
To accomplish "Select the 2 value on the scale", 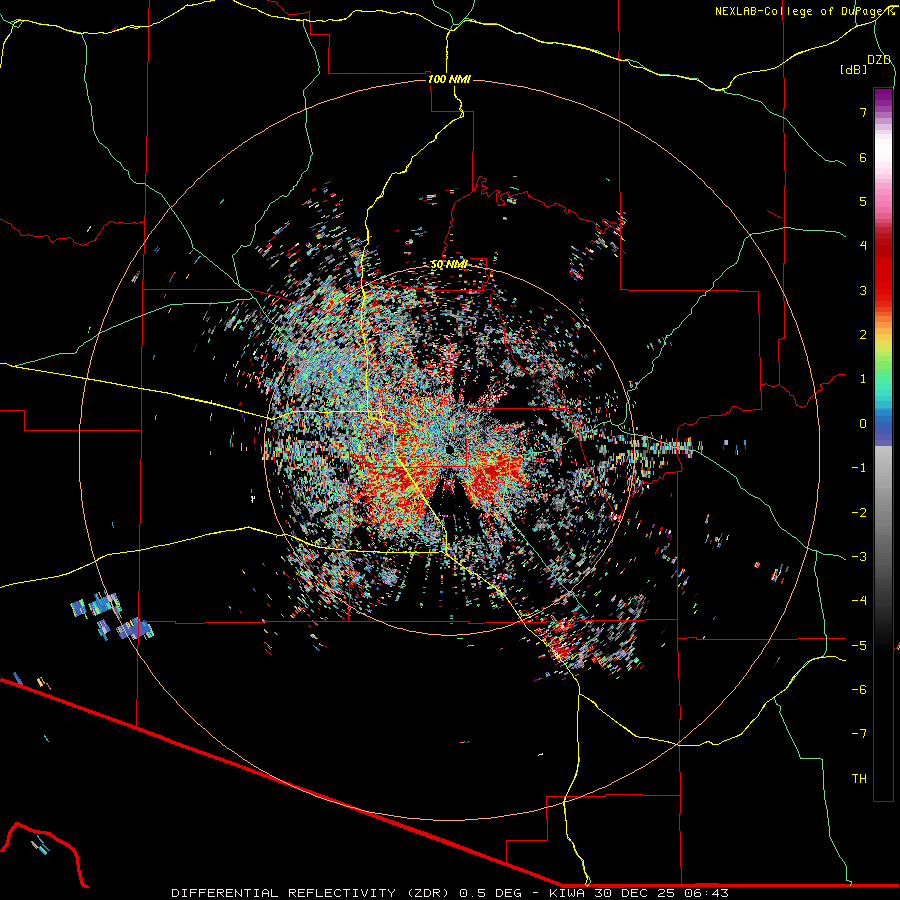I will [863, 335].
